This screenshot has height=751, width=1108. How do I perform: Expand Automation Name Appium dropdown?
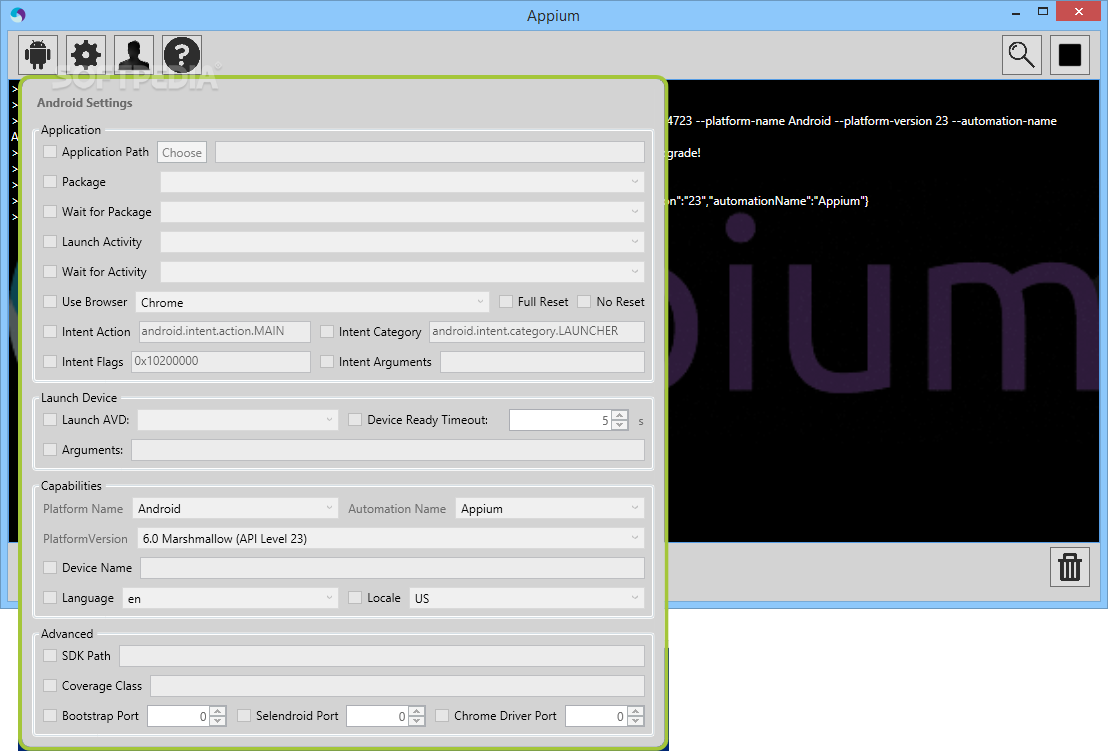(550, 509)
